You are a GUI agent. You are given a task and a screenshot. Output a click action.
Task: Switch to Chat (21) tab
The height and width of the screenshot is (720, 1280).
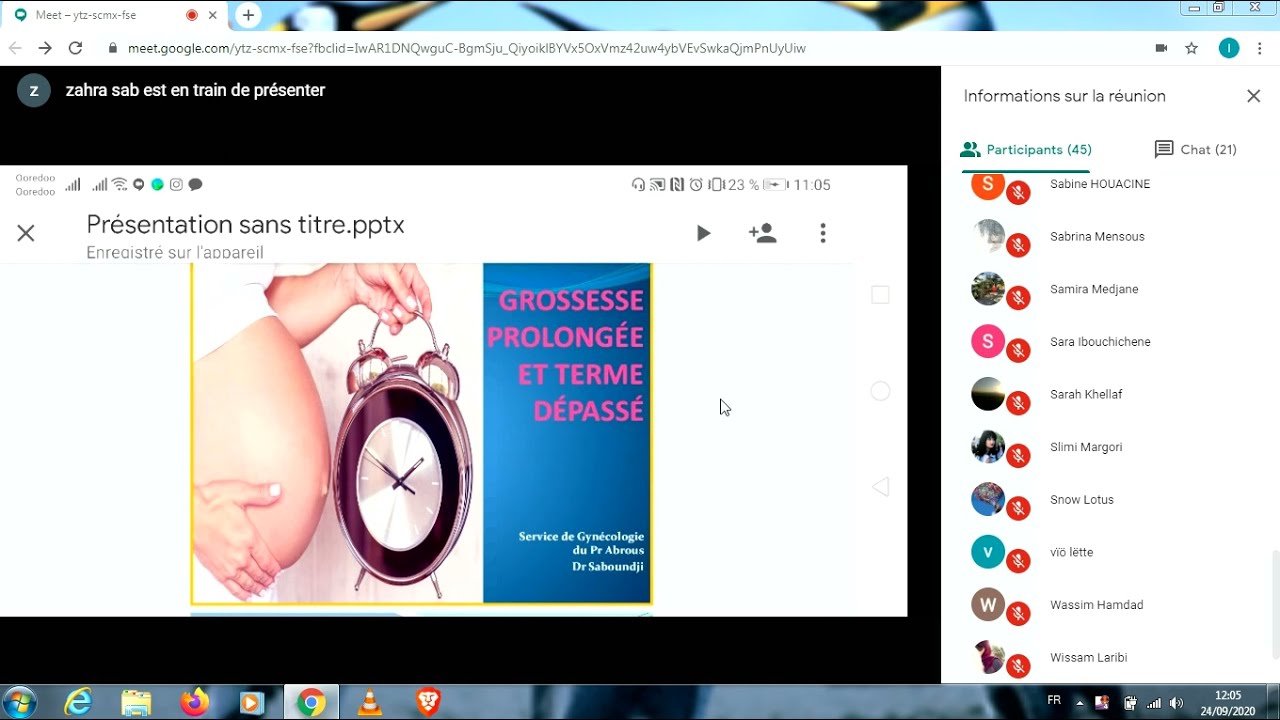coord(1195,150)
